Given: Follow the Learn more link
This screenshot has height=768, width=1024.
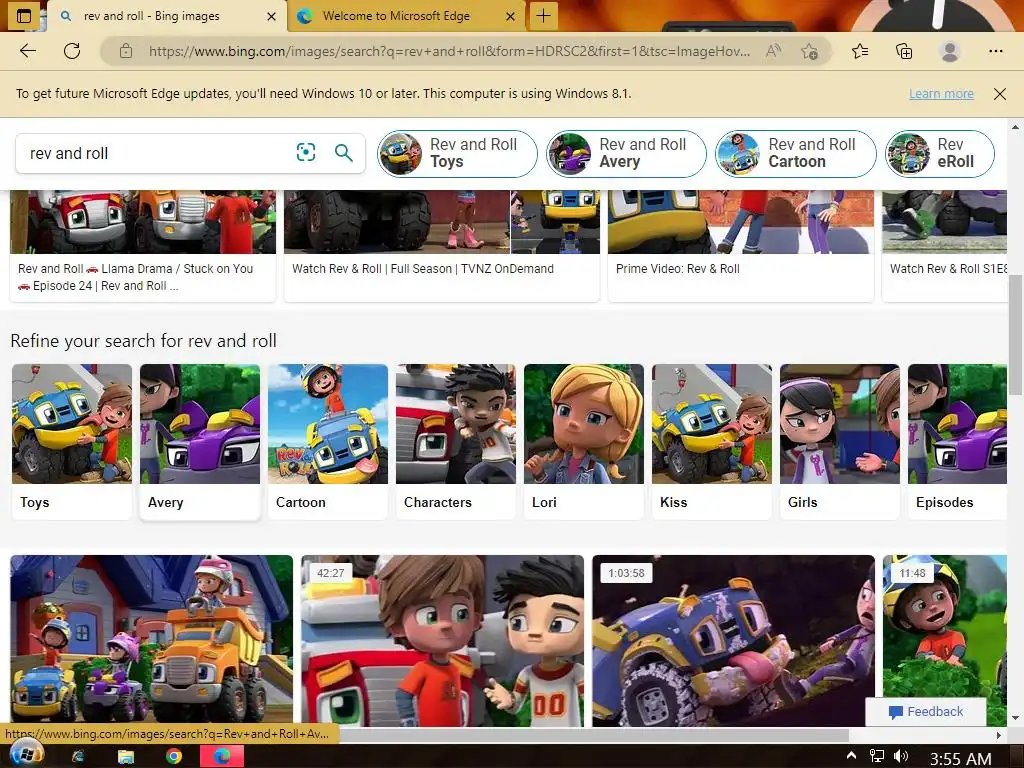Looking at the screenshot, I should pyautogui.click(x=941, y=93).
